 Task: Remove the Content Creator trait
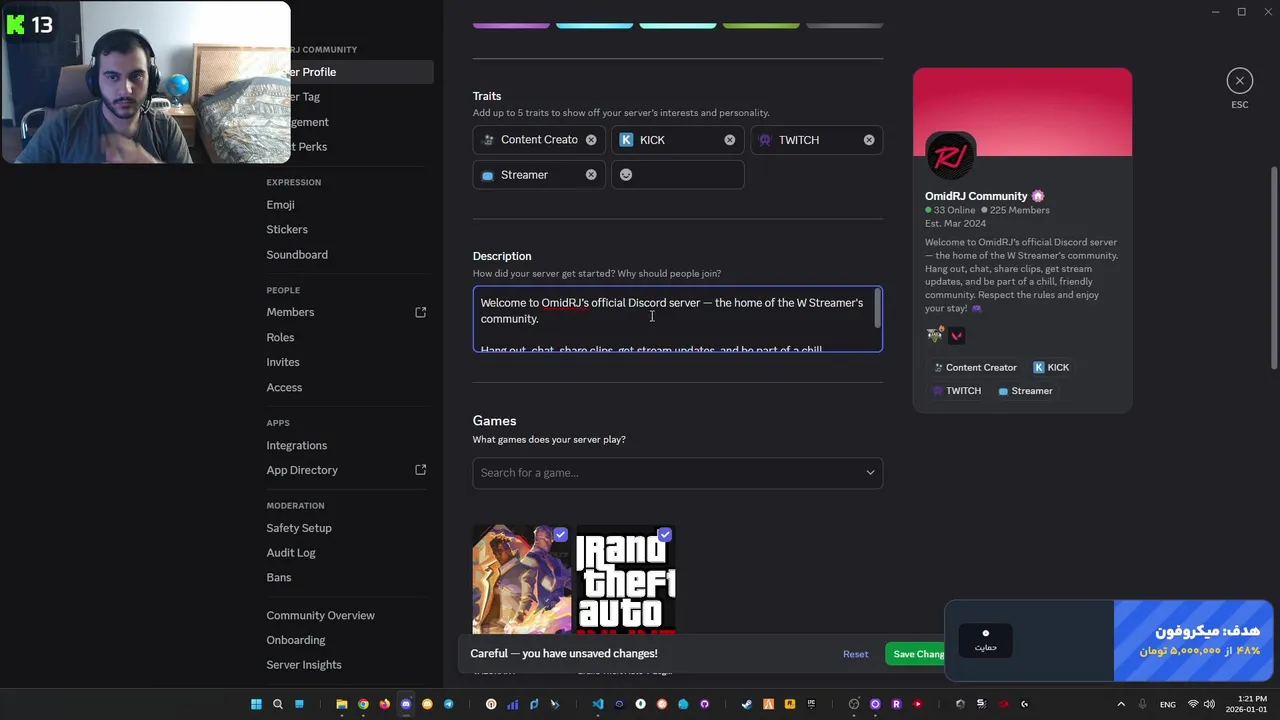tap(591, 140)
